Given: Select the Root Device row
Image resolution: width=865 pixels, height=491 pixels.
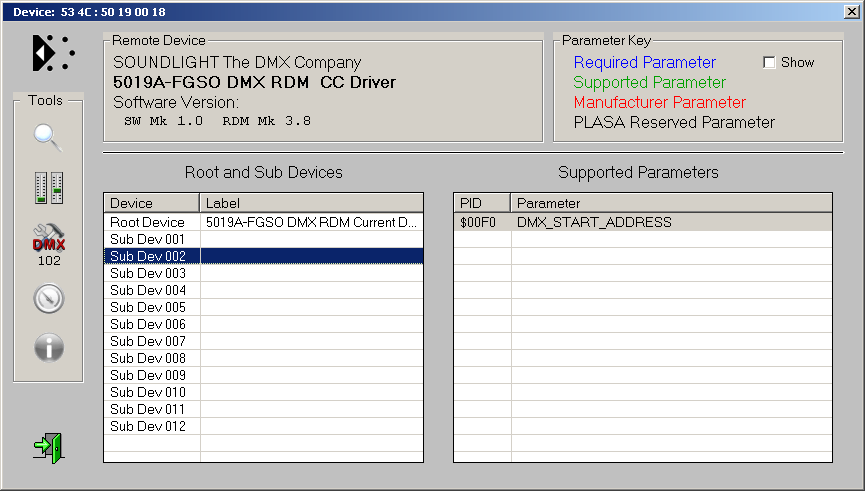Looking at the screenshot, I should point(148,222).
